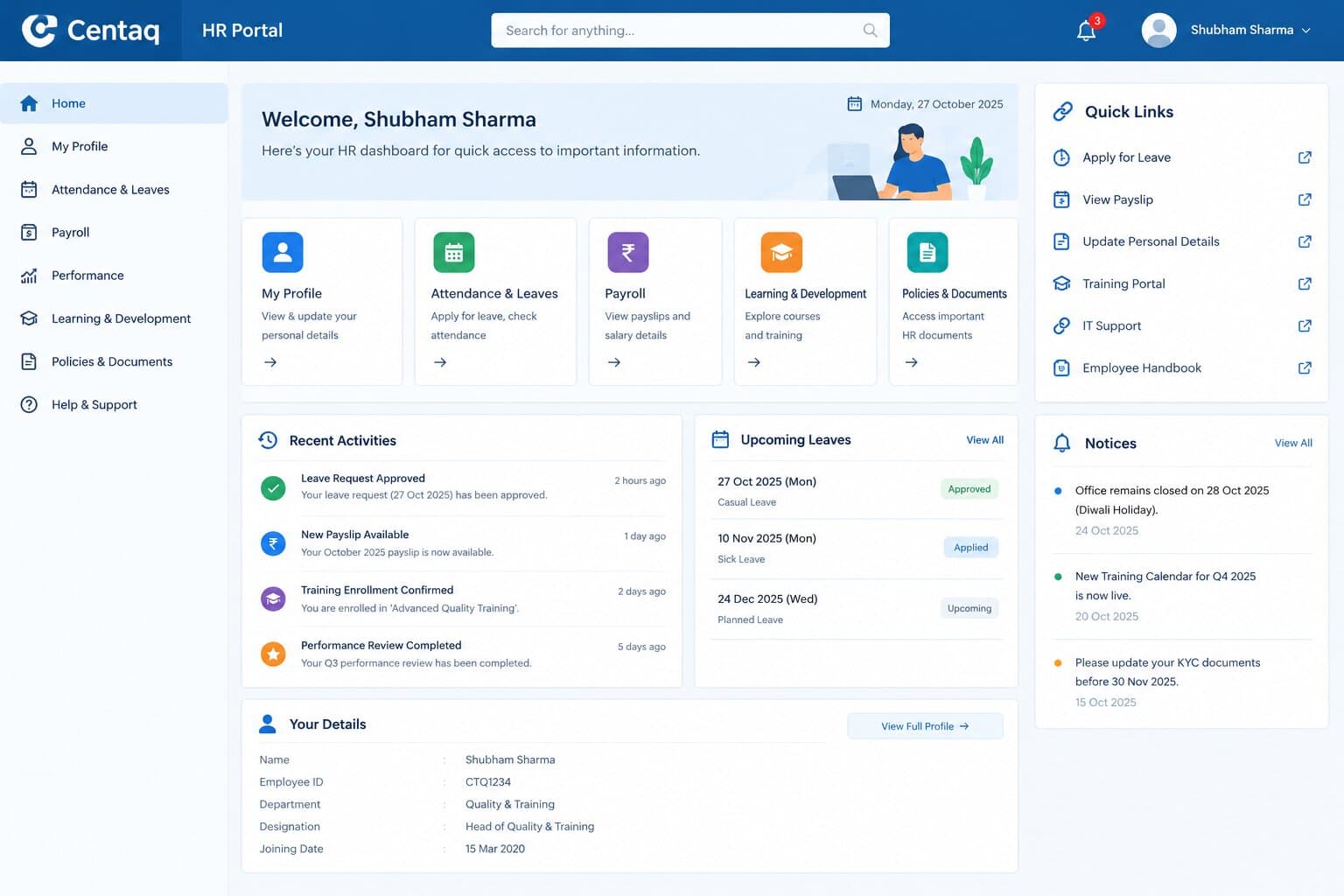Open the KYC documents update notice
1344x896 pixels.
(x=1181, y=682)
